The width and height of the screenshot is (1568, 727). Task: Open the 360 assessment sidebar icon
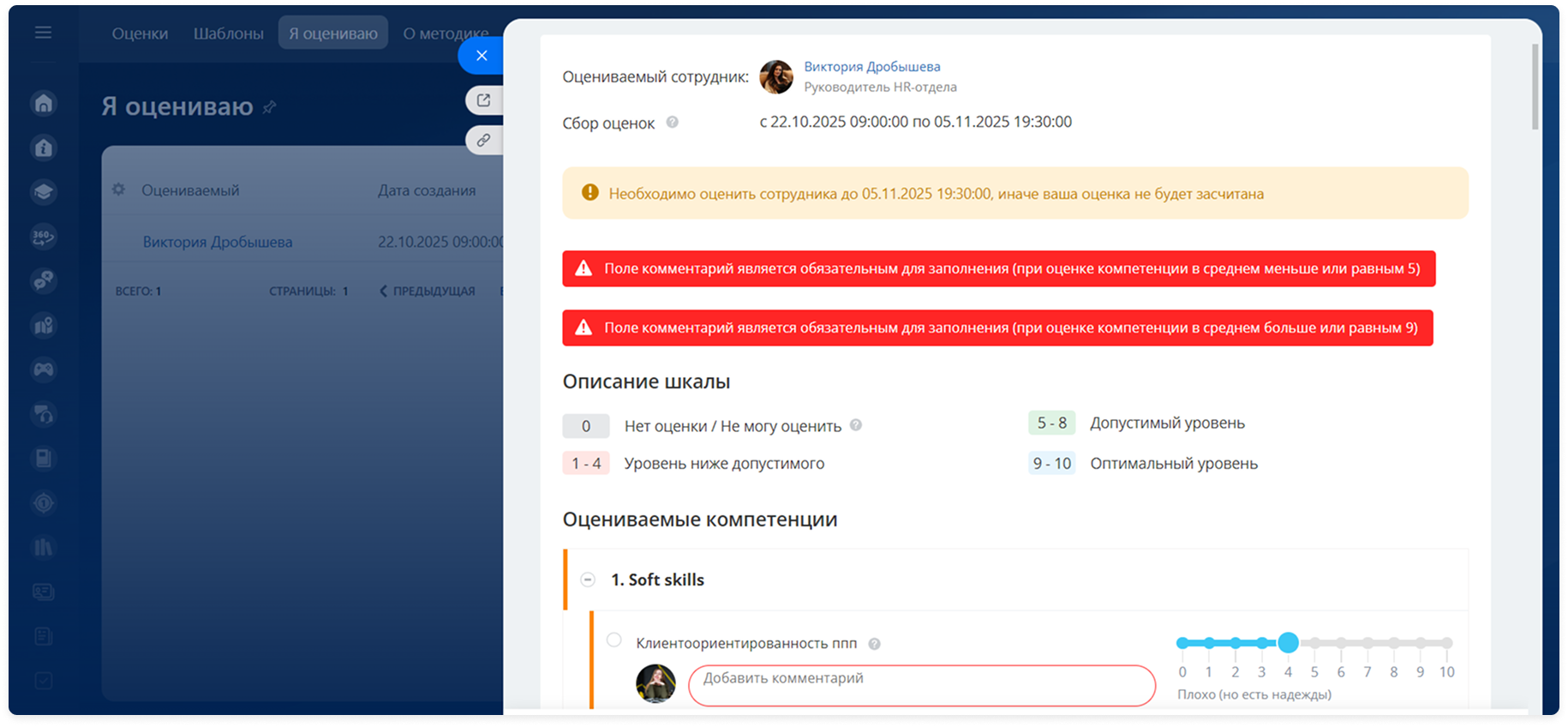point(44,237)
